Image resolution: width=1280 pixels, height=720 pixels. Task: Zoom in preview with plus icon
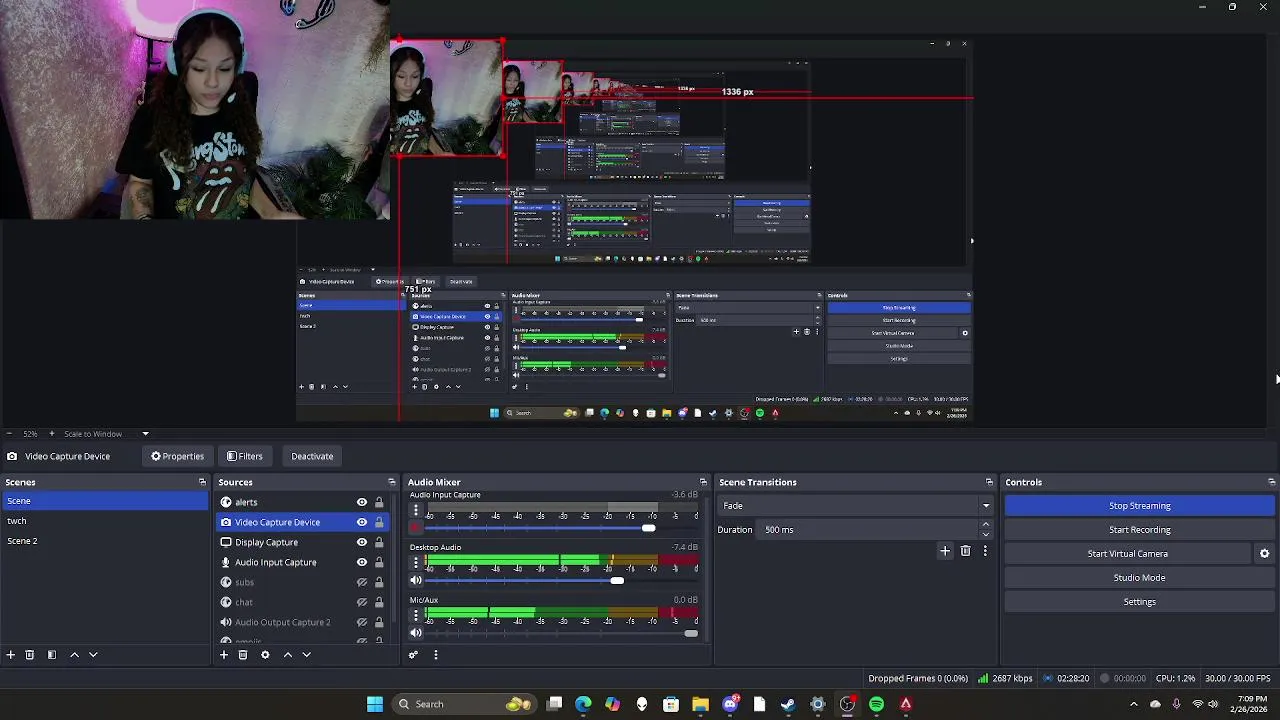(x=52, y=434)
